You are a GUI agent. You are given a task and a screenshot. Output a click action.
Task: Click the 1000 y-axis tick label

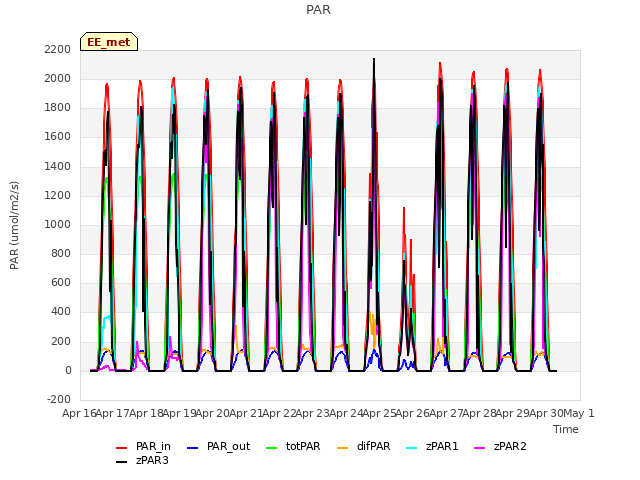tap(58, 224)
